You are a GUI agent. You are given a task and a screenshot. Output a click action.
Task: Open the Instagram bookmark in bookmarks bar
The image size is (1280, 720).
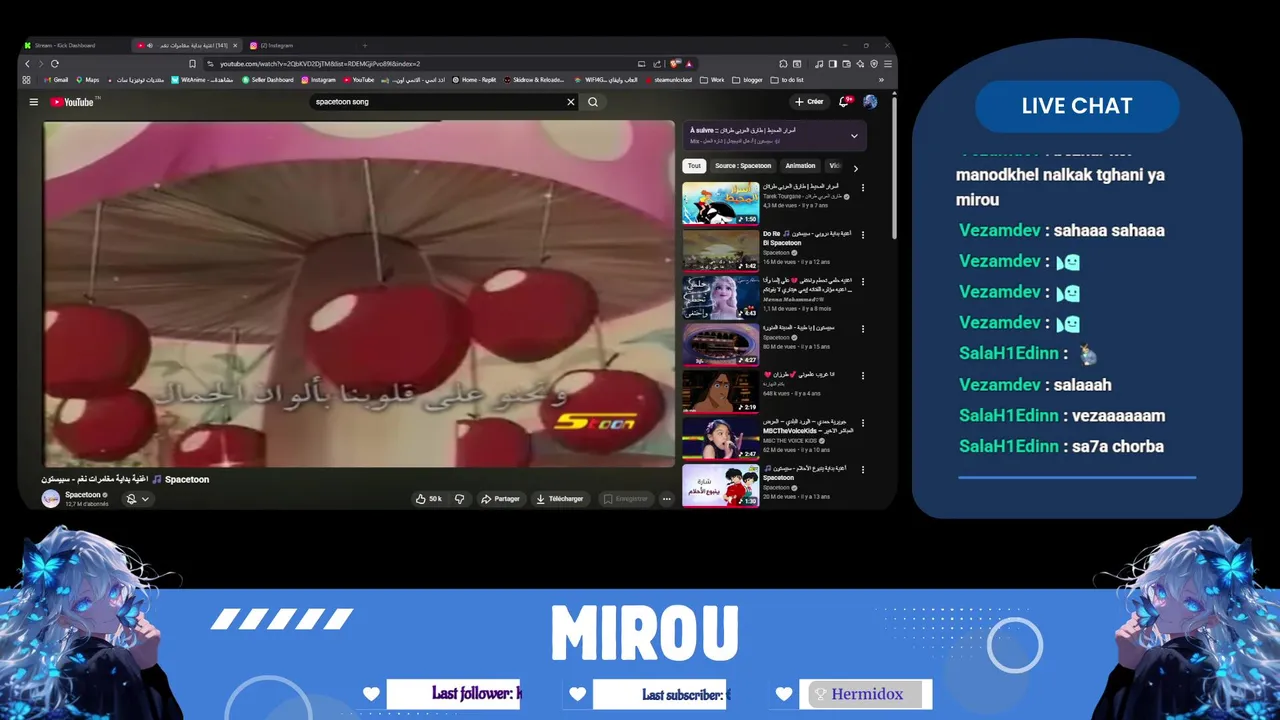(x=318, y=80)
